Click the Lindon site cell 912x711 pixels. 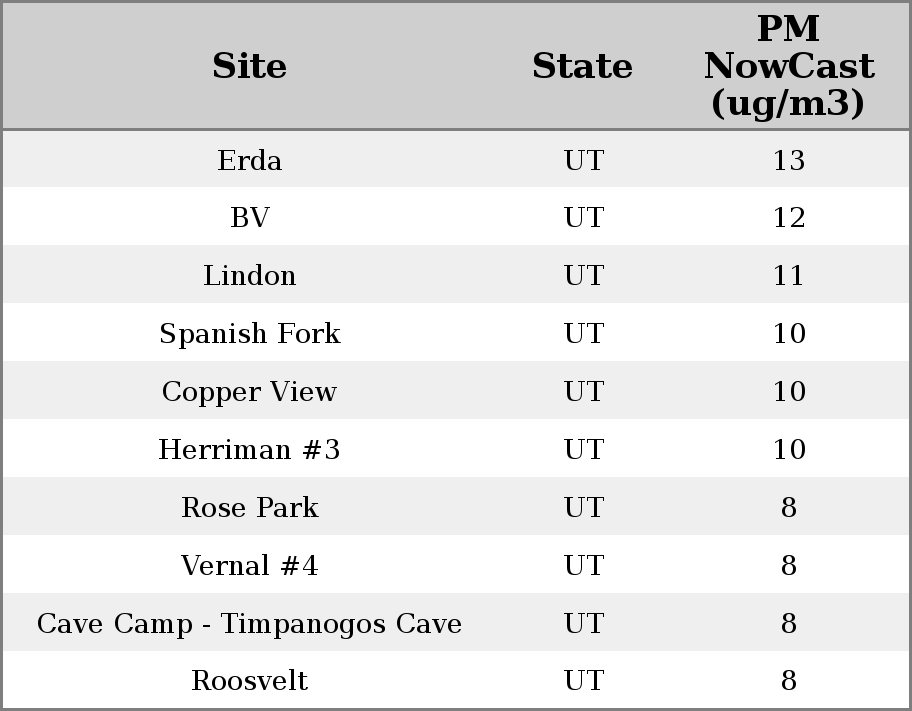249,276
